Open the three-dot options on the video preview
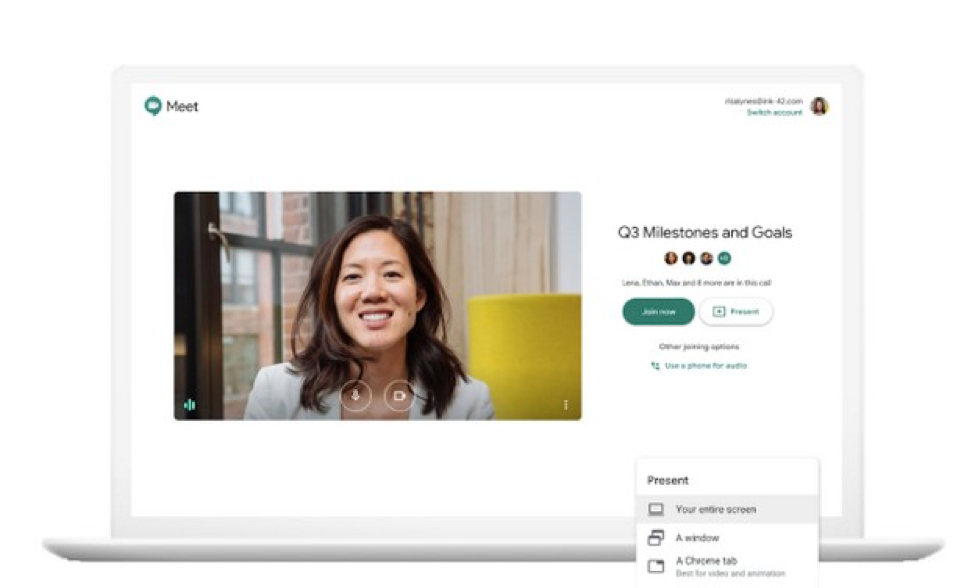Screen dimensions: 975x588 (565, 405)
